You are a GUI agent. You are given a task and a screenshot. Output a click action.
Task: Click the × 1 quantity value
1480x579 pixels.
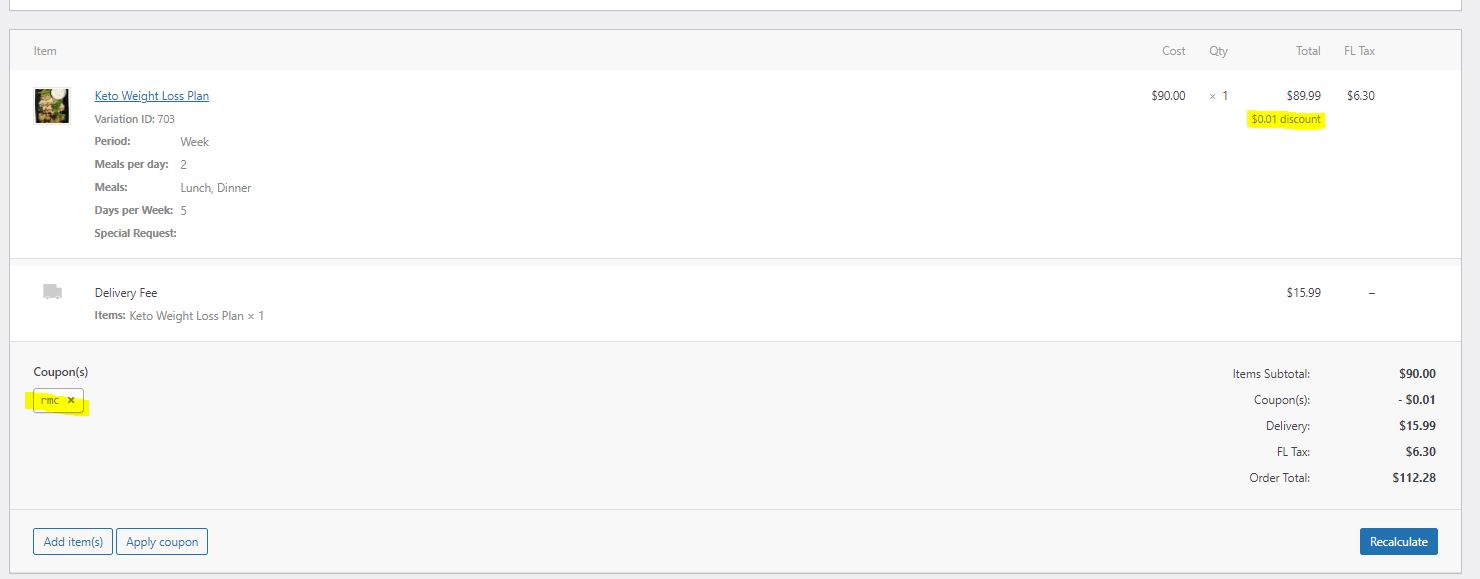tap(1218, 96)
